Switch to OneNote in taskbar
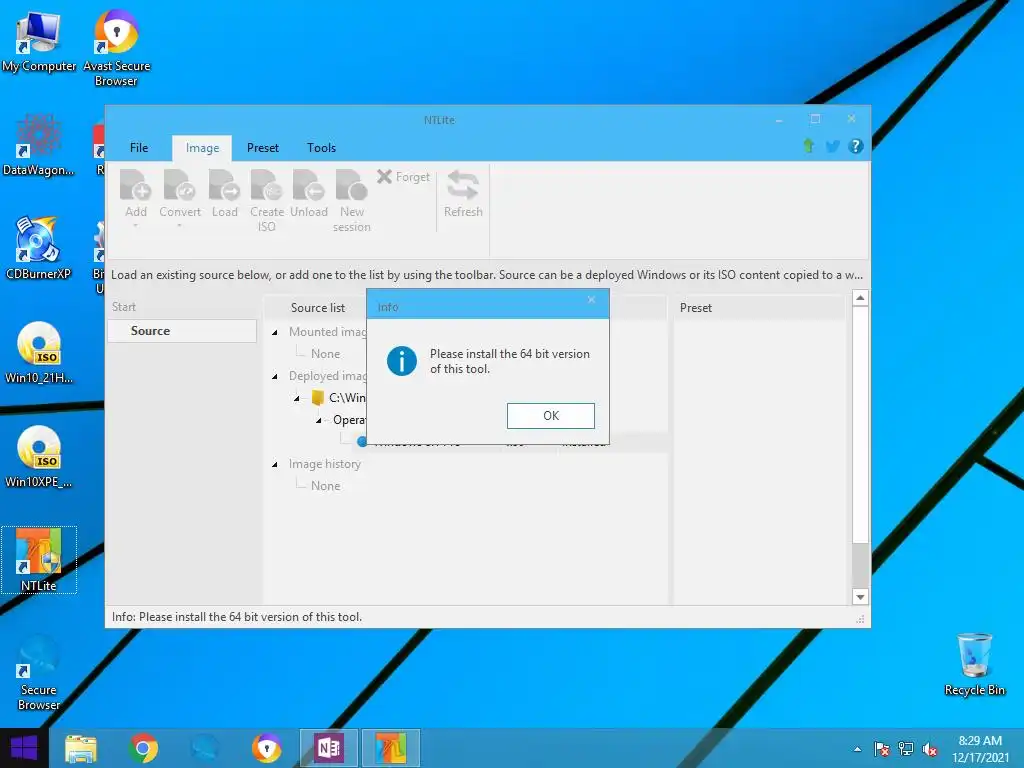1024x768 pixels. (x=328, y=748)
